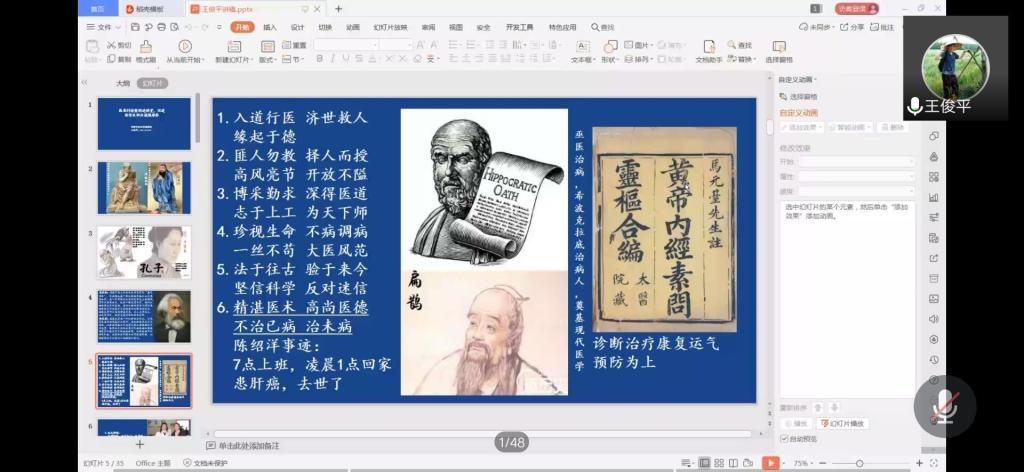Click the Reset (重置) icon
The image size is (1024, 472).
click(287, 45)
